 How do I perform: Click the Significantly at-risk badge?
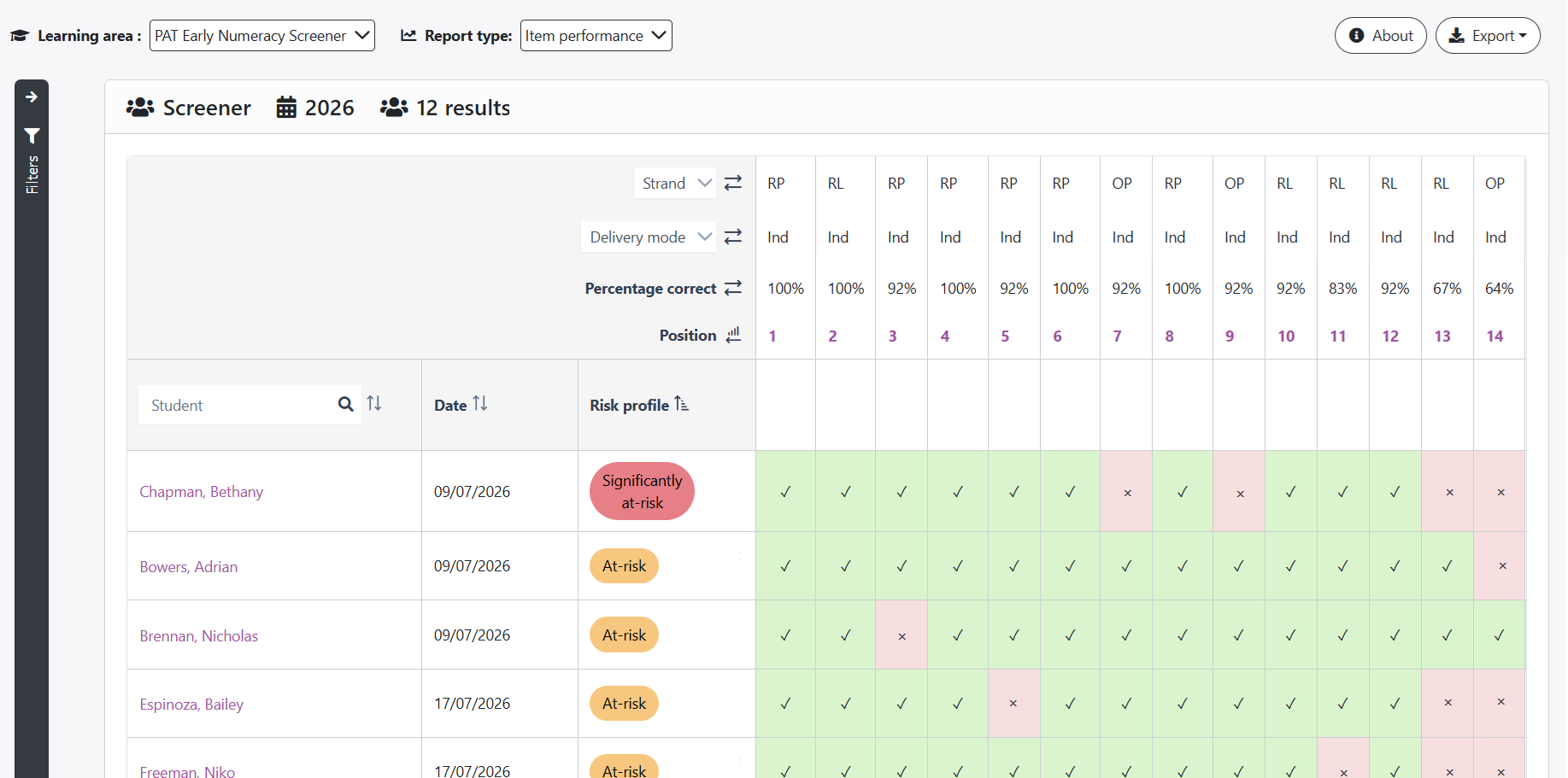[x=642, y=492]
